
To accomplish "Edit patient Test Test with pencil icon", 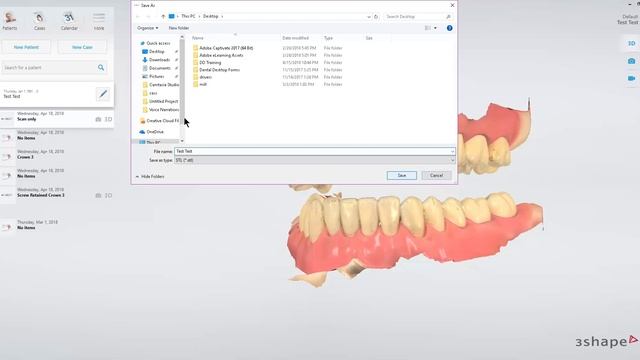I will tap(103, 94).
